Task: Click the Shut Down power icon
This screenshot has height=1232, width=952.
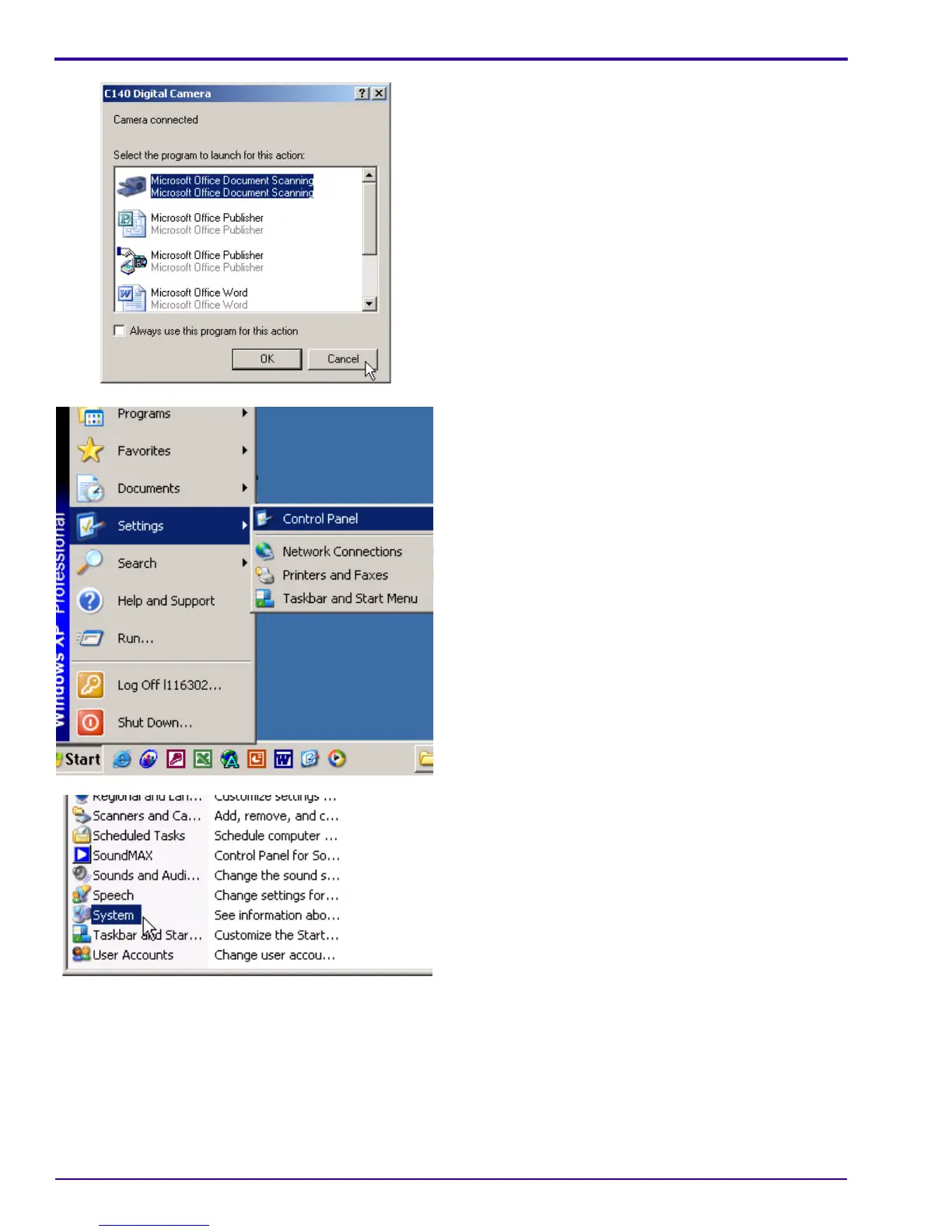Action: [x=91, y=722]
